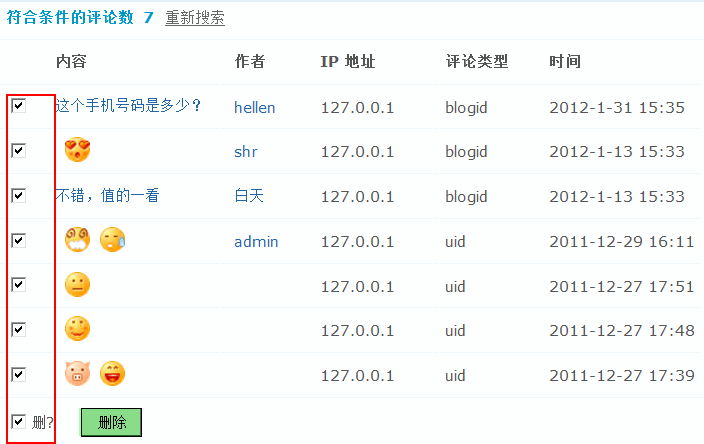The width and height of the screenshot is (704, 444).
Task: Click the 内容 column header
Action: point(71,62)
